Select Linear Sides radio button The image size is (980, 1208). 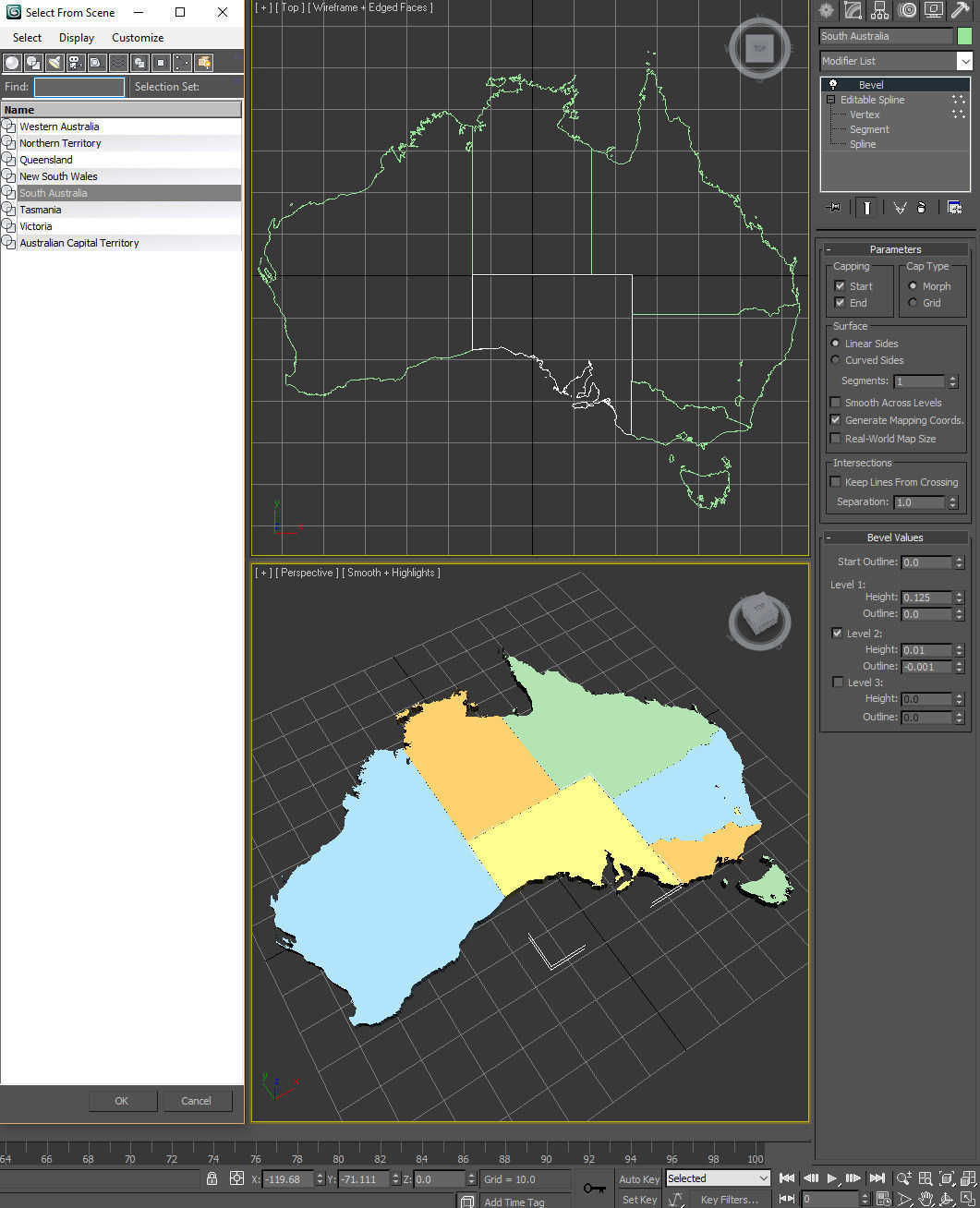coord(836,344)
